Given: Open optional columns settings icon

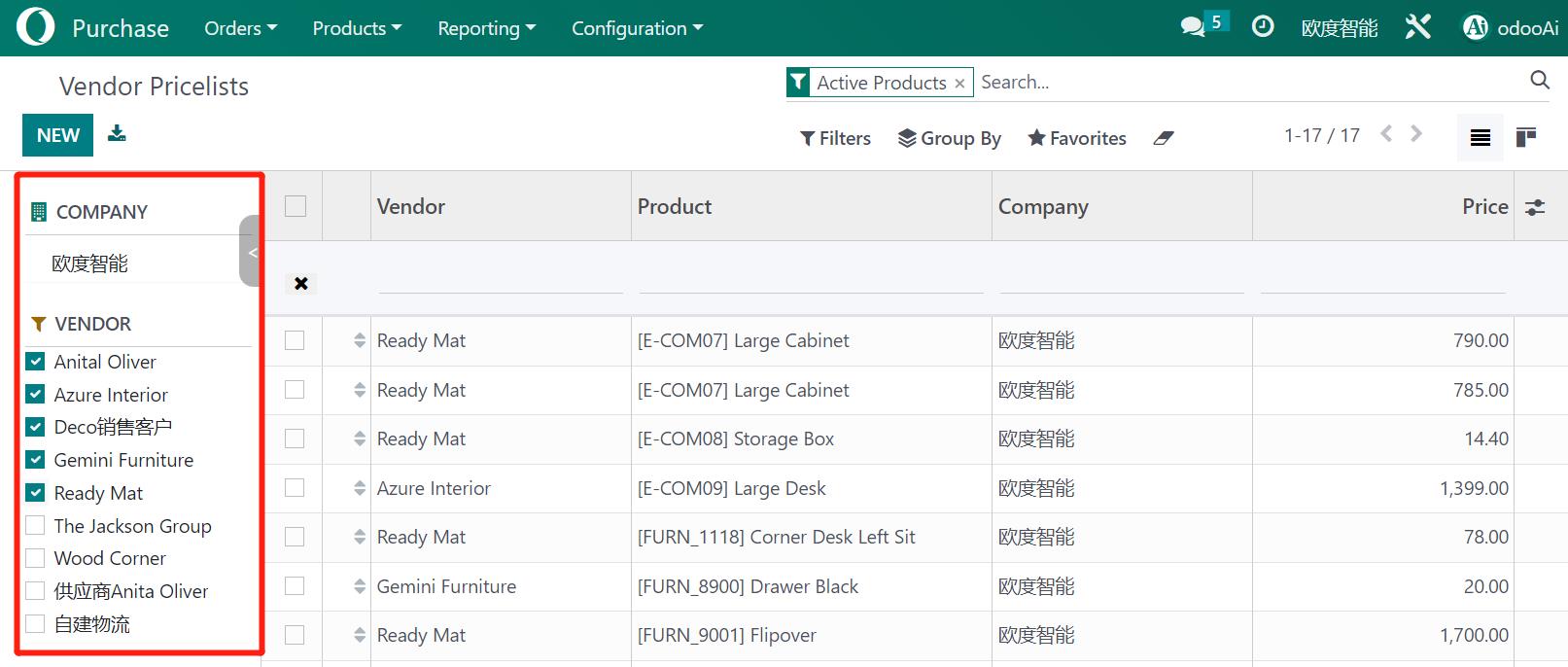Looking at the screenshot, I should 1535,207.
